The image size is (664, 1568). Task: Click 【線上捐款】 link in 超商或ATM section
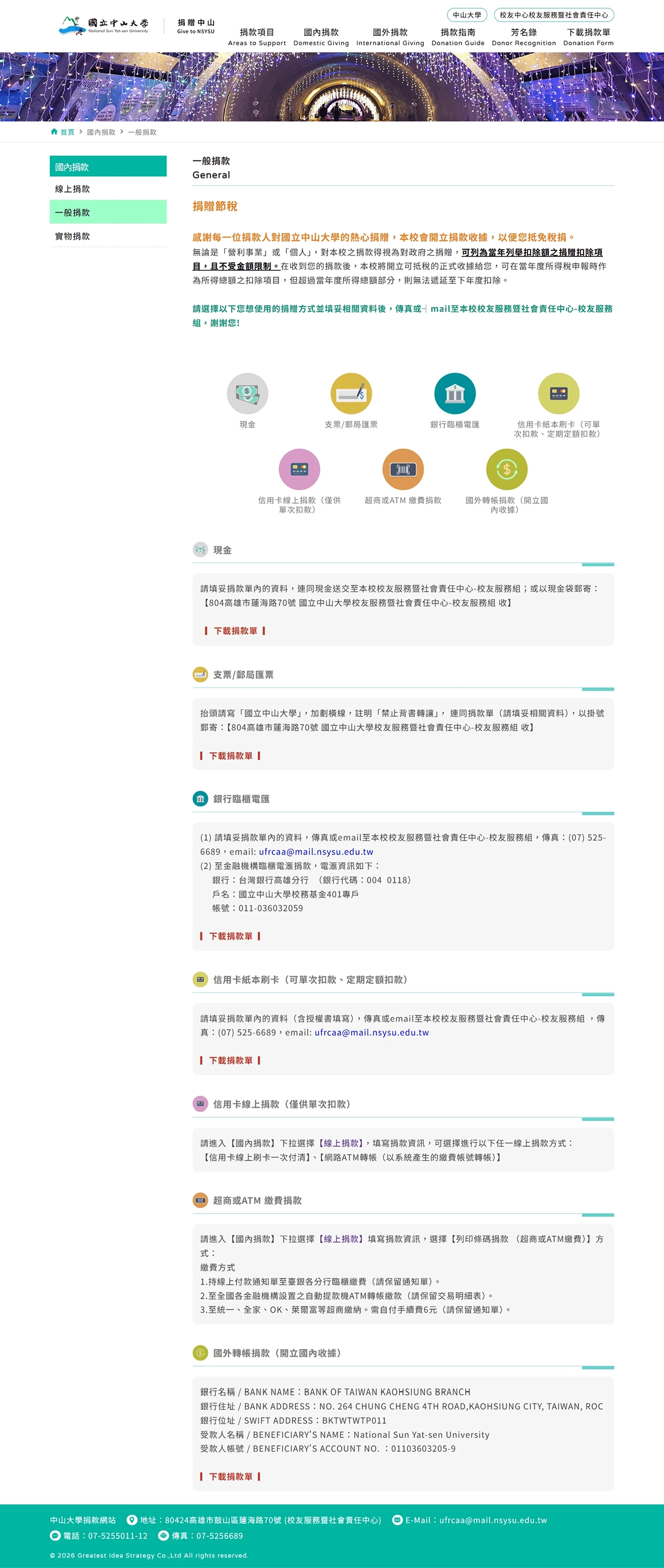pyautogui.click(x=341, y=1239)
